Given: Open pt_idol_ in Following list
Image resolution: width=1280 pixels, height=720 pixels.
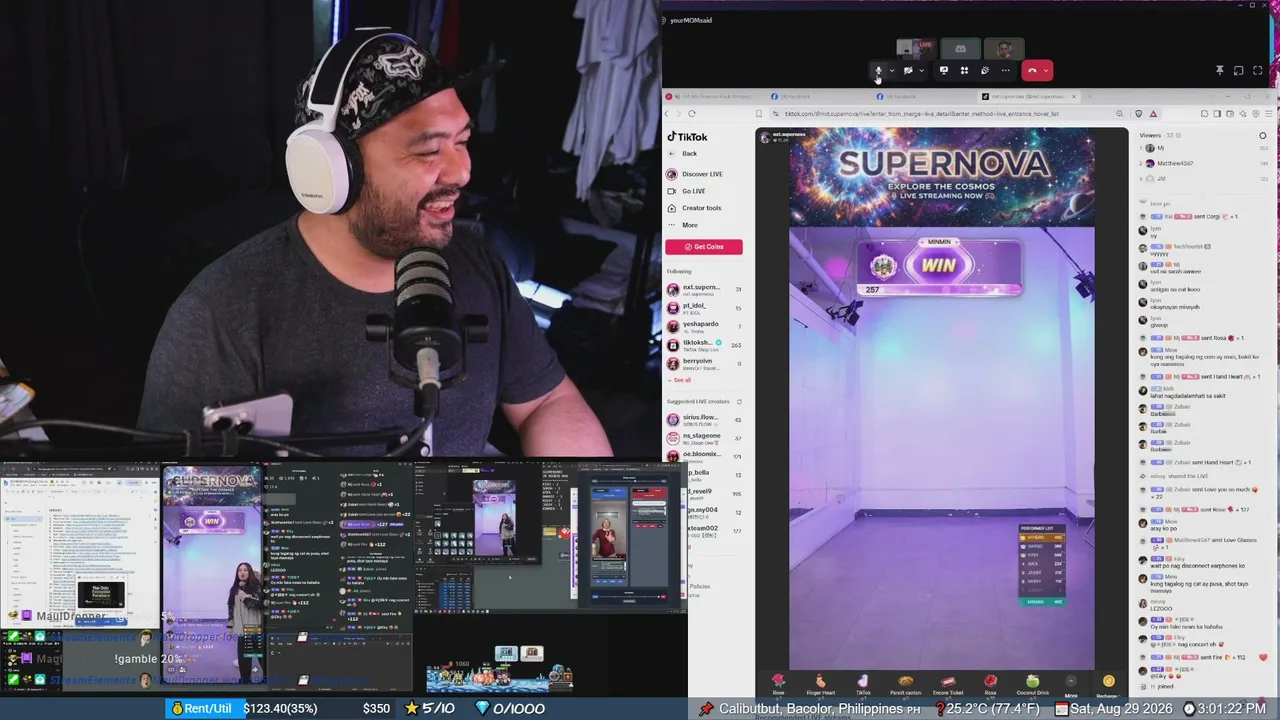Looking at the screenshot, I should pos(704,308).
